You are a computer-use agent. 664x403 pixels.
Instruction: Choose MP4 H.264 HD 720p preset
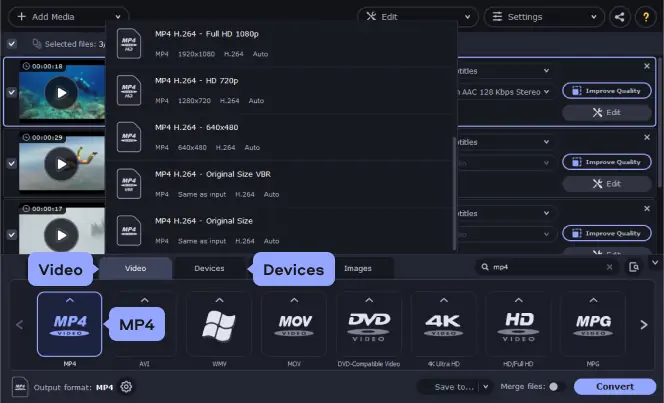click(279, 90)
